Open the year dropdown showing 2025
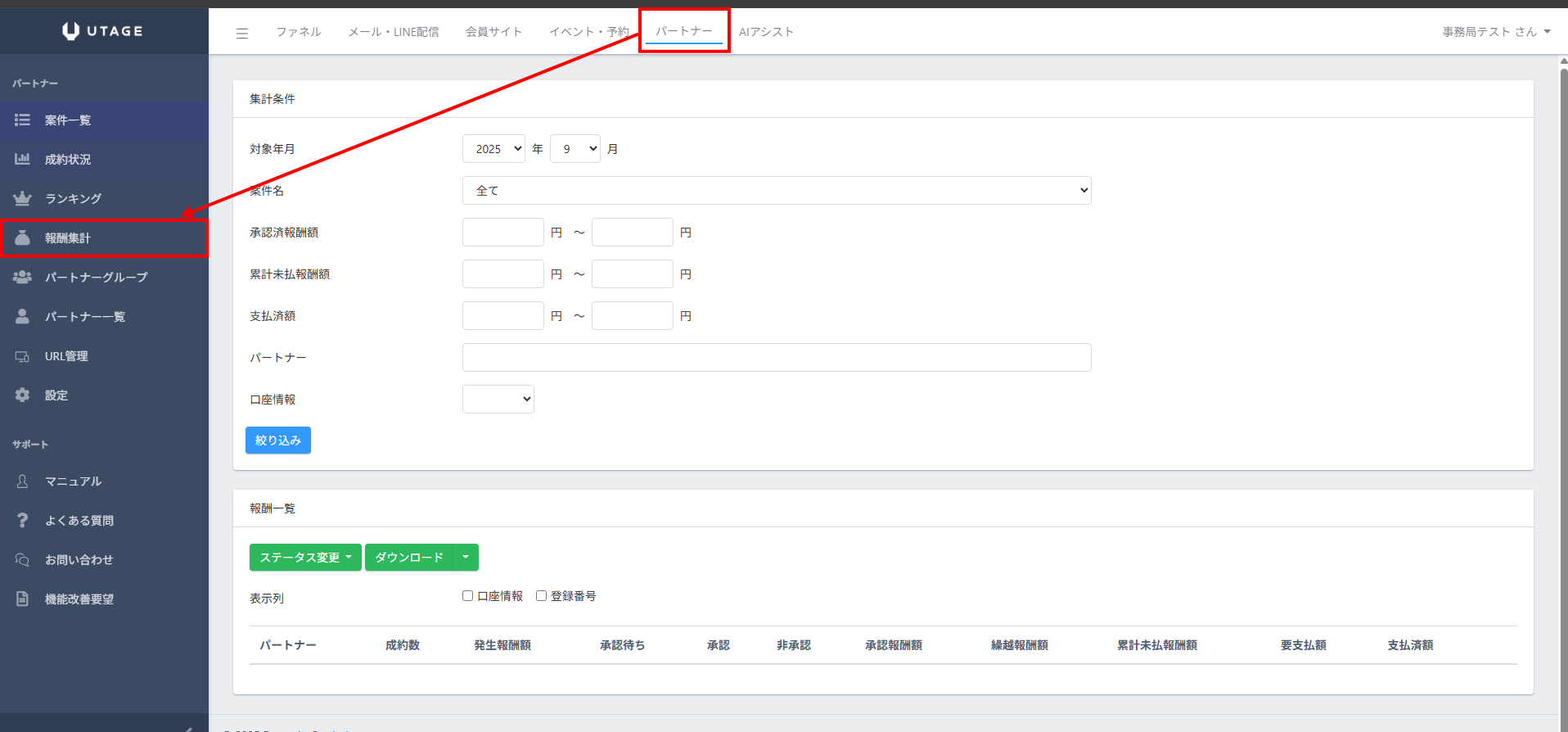This screenshot has width=1568, height=732. (493, 149)
